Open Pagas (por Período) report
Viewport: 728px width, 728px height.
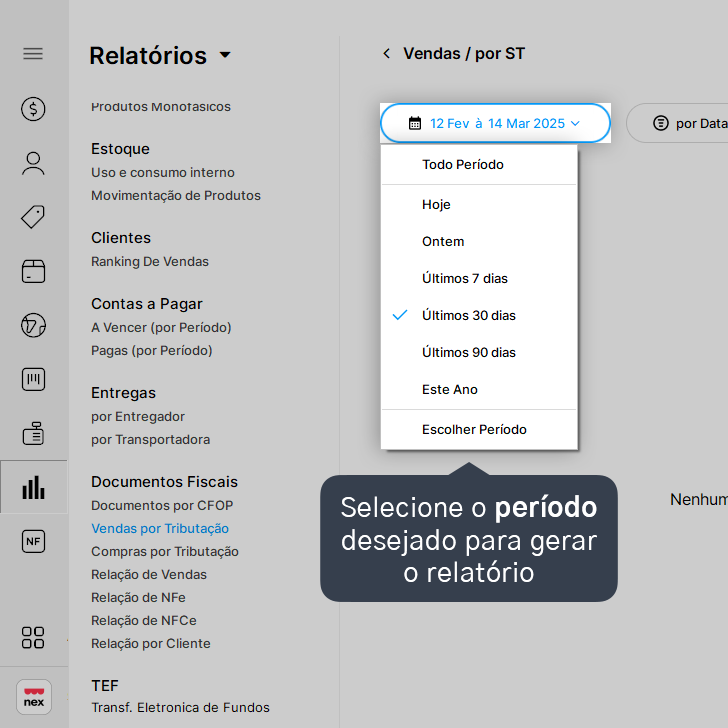[151, 351]
